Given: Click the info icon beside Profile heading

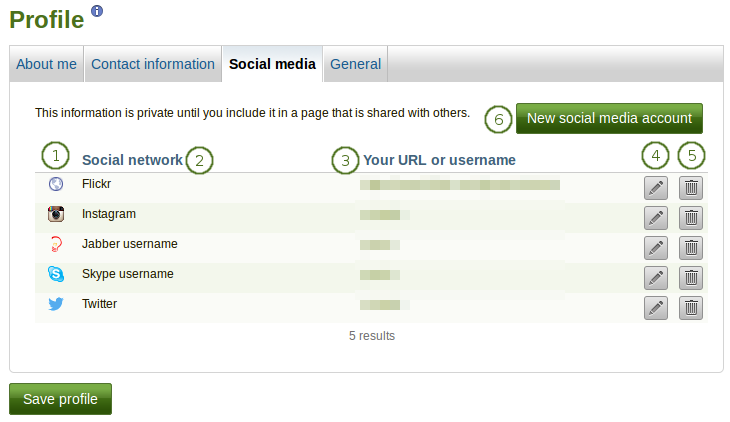Looking at the screenshot, I should coord(97,11).
